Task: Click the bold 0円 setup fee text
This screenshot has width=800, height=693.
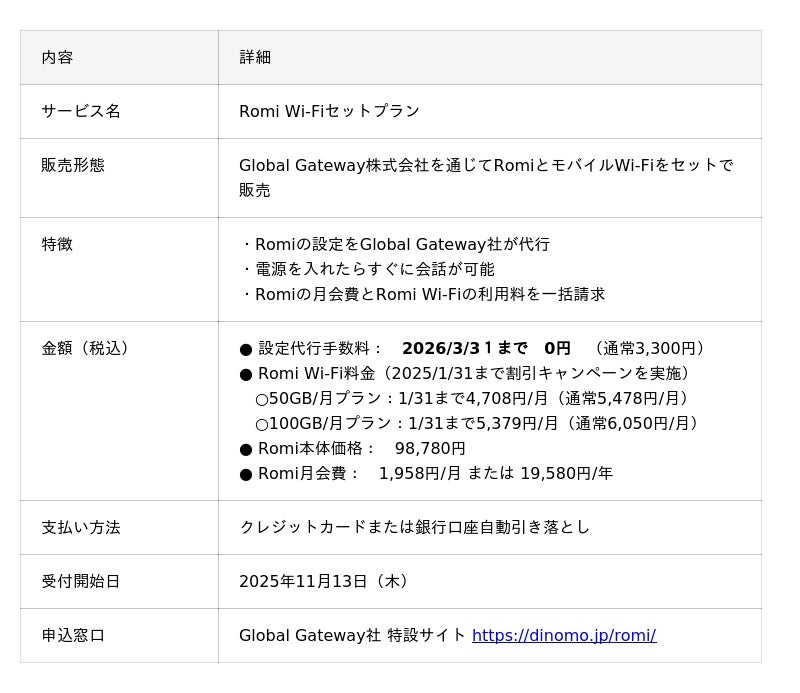Action: click(x=557, y=348)
